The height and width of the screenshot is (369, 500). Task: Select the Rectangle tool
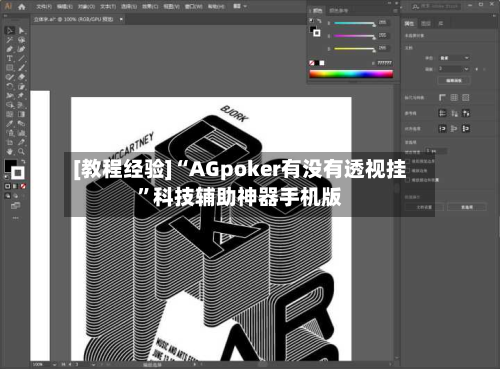pyautogui.click(x=10, y=68)
